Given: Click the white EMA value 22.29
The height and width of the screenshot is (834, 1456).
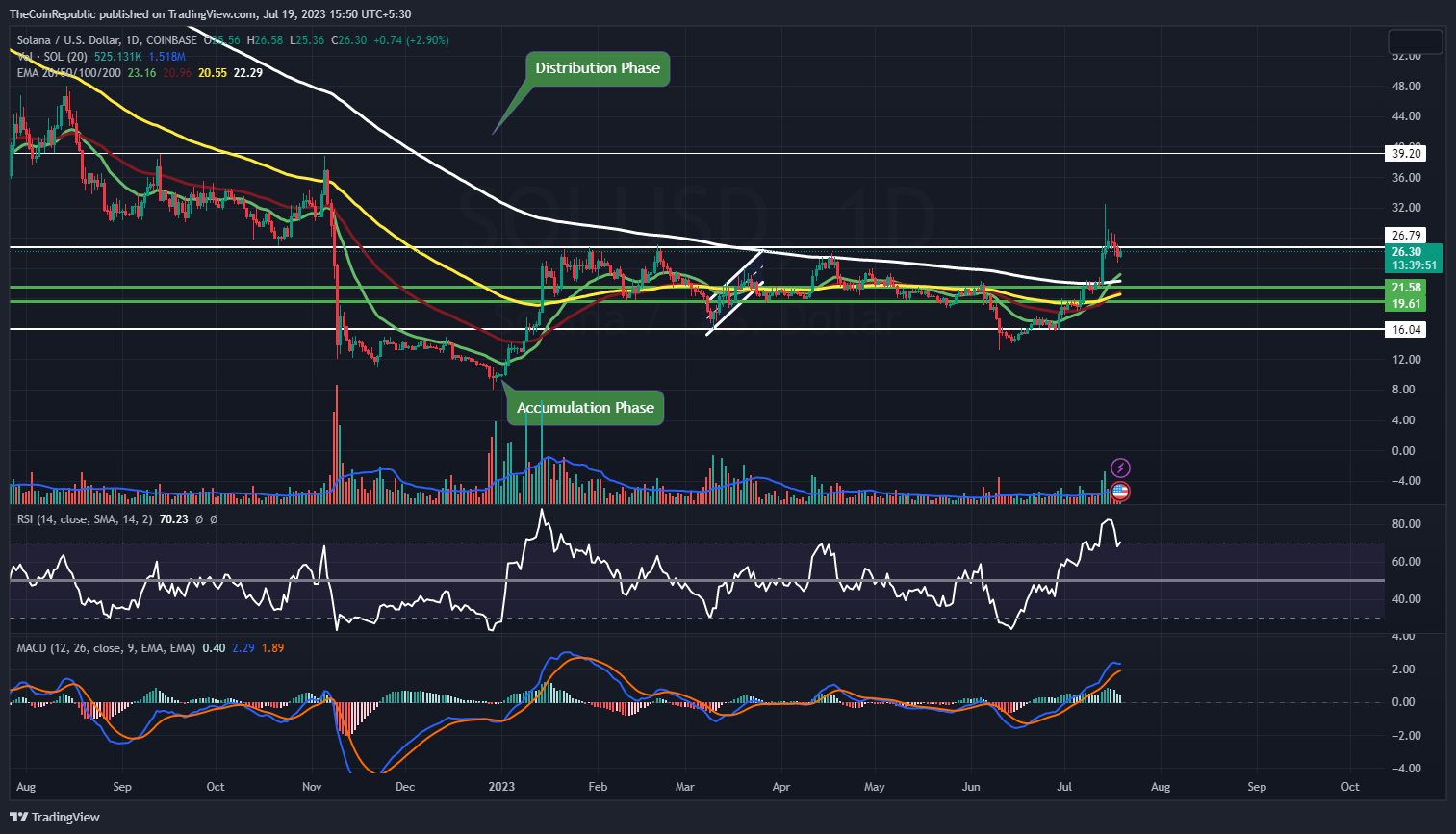Looking at the screenshot, I should (248, 73).
